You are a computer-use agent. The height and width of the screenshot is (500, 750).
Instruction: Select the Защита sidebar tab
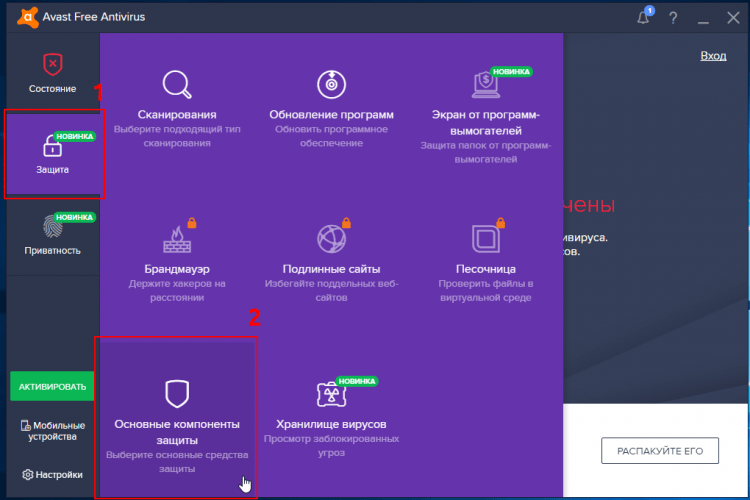[x=54, y=154]
